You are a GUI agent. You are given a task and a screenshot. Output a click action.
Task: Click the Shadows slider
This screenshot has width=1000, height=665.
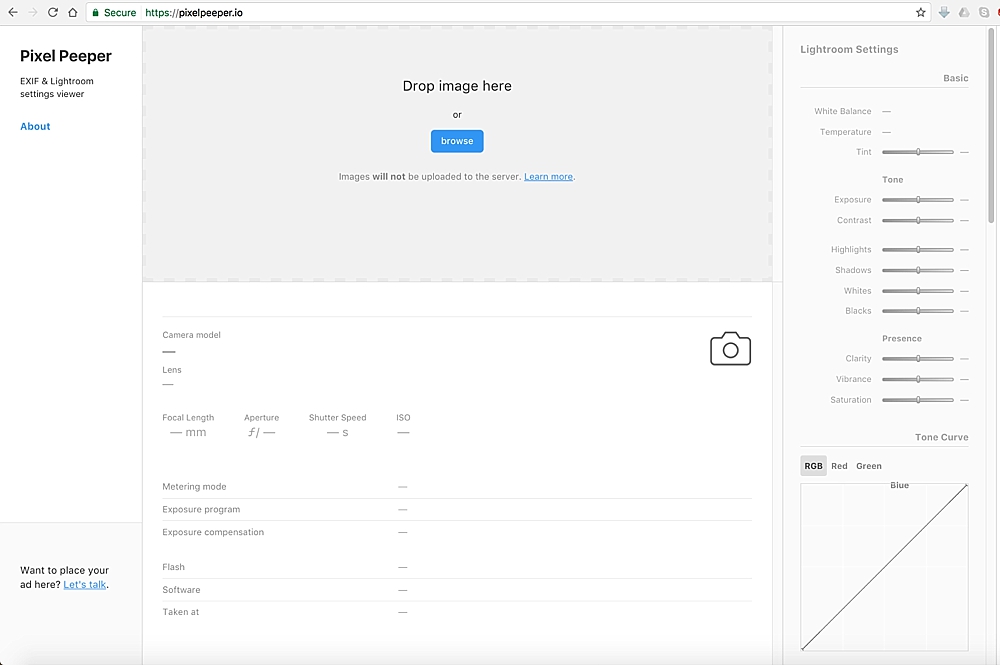(918, 270)
